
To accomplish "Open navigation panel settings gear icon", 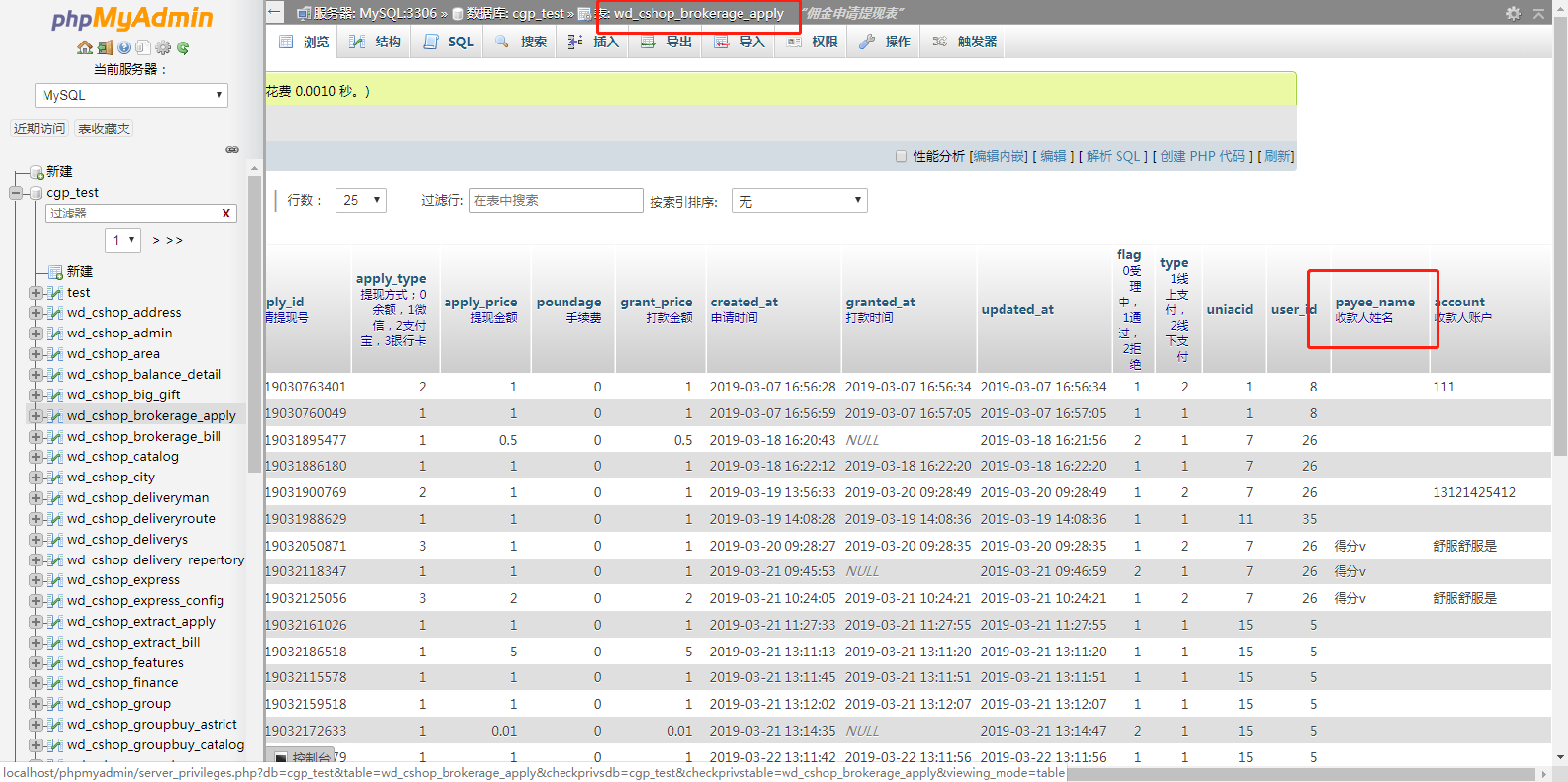I will tap(163, 47).
